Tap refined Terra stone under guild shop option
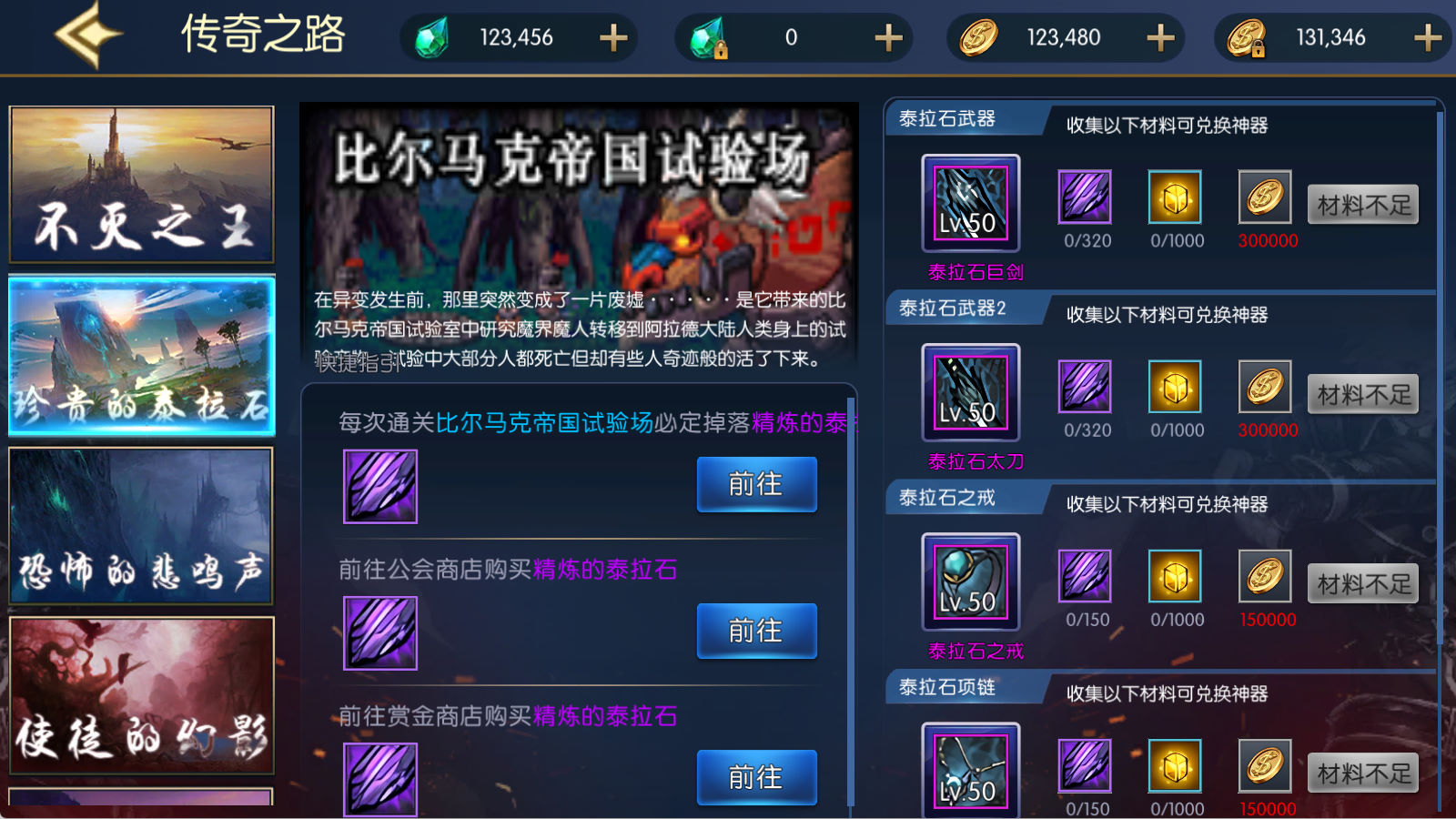The height and width of the screenshot is (819, 1456). point(380,633)
